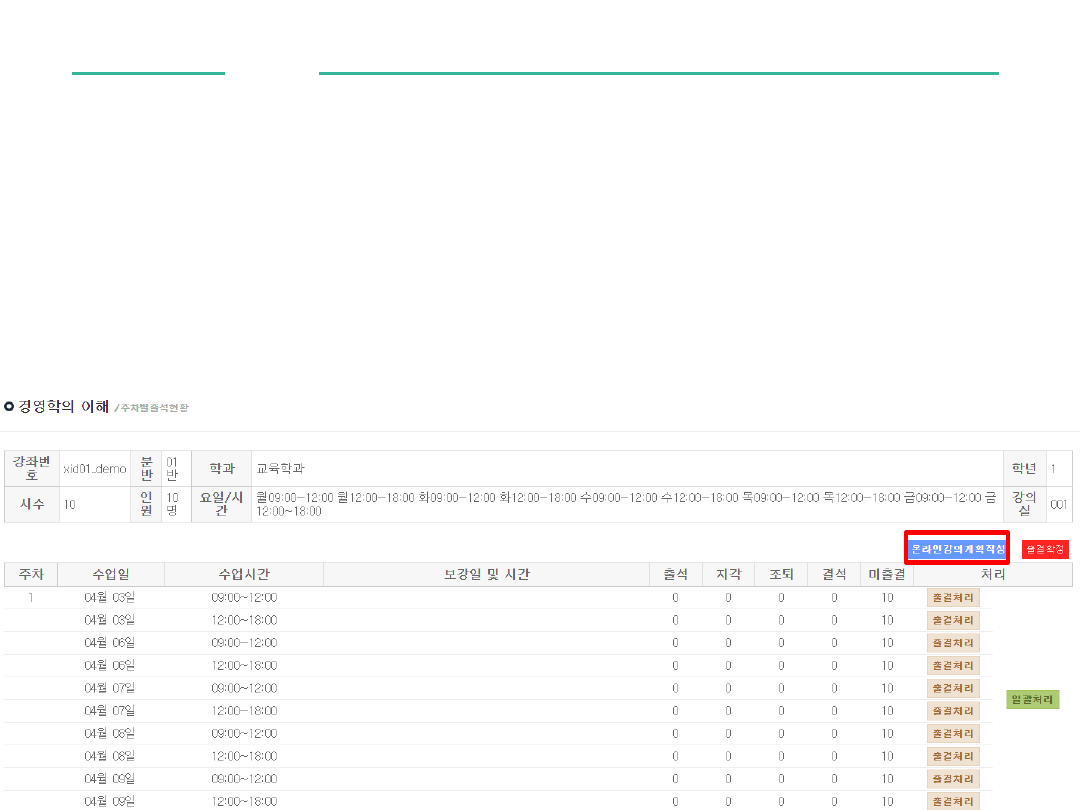
Task: Click the xid01_demo course number cell
Action: pyautogui.click(x=95, y=468)
